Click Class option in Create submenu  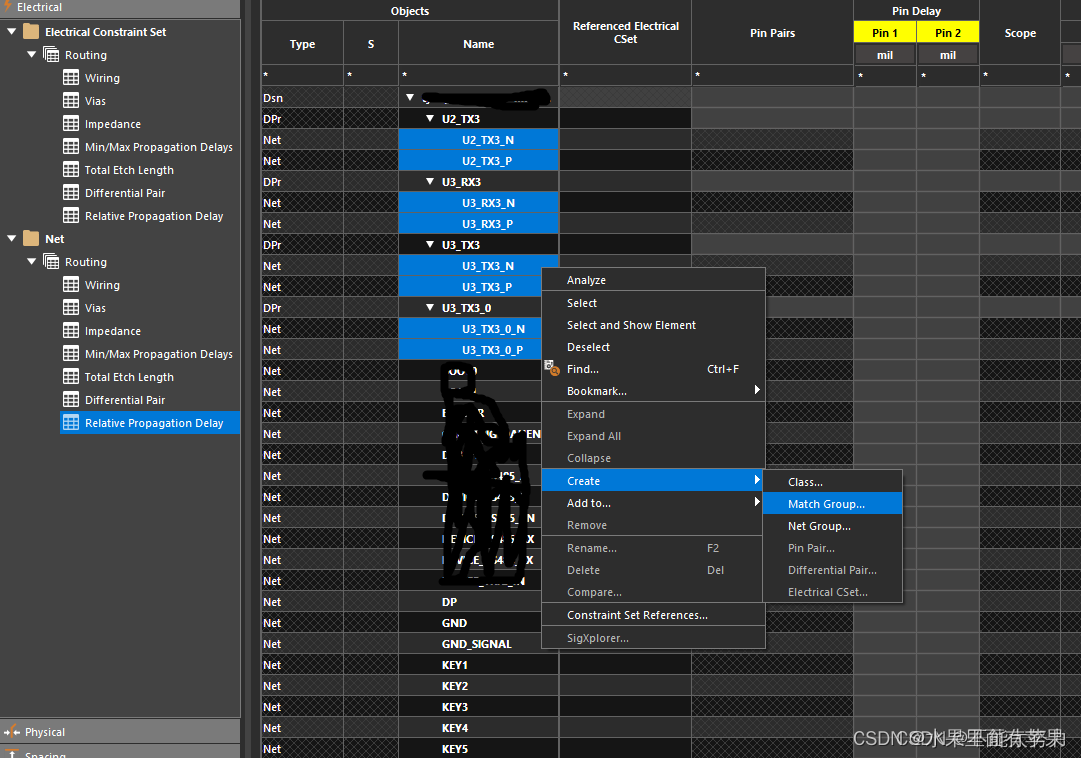pos(805,482)
